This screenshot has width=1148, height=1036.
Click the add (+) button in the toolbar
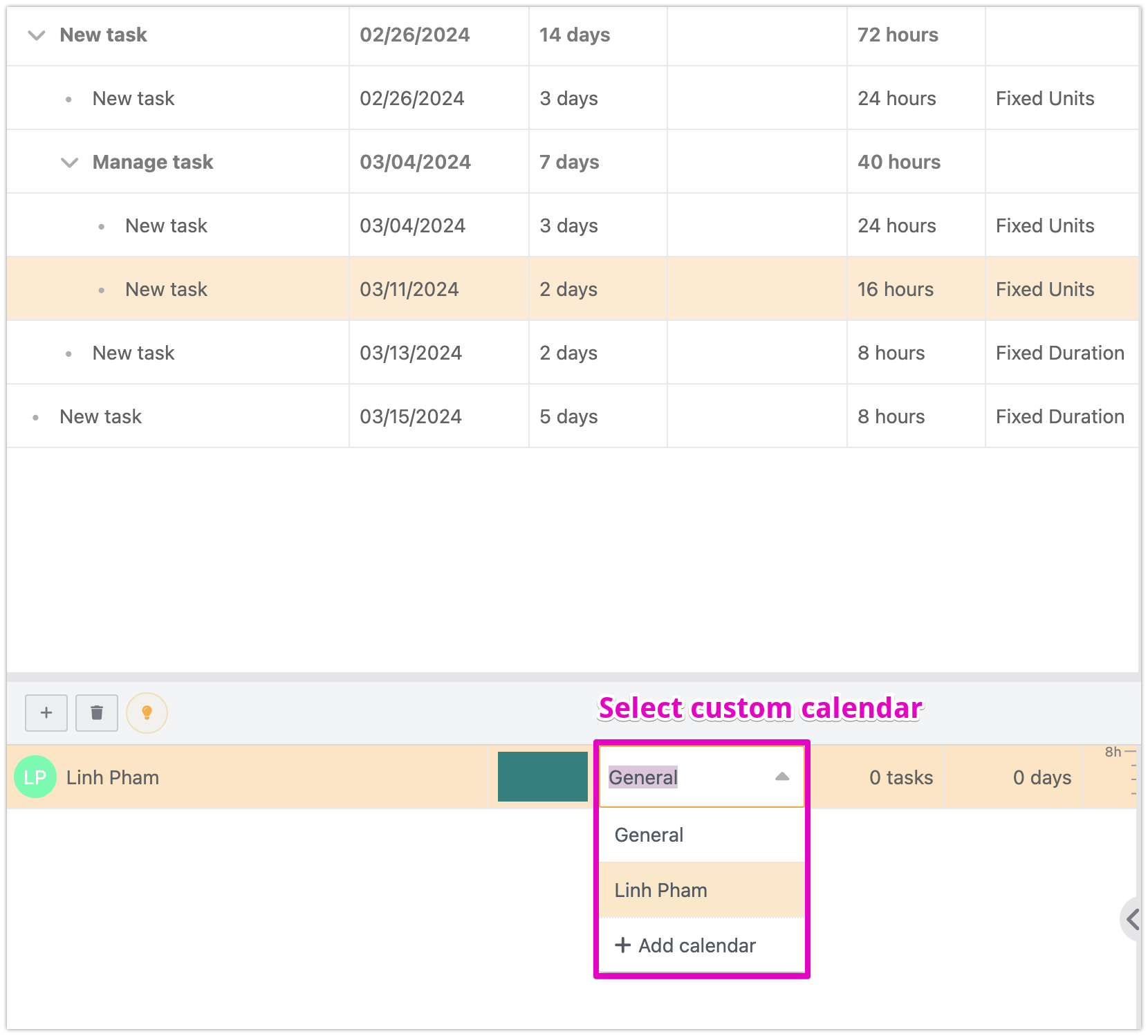click(x=46, y=712)
